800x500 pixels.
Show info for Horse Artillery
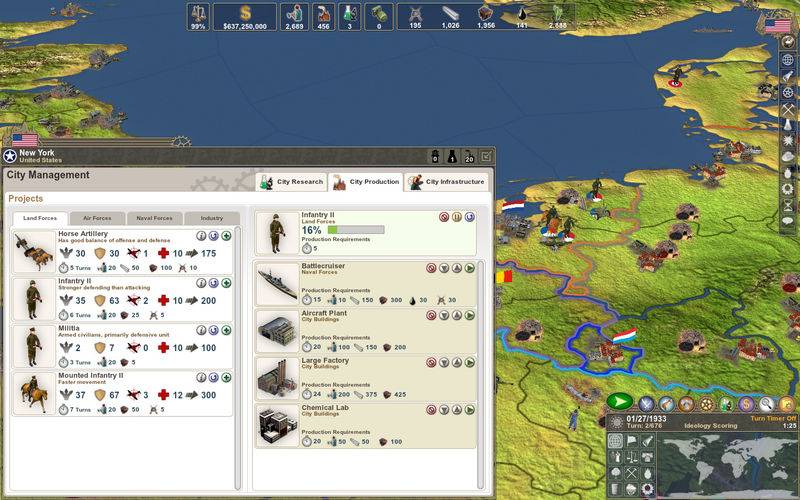201,236
